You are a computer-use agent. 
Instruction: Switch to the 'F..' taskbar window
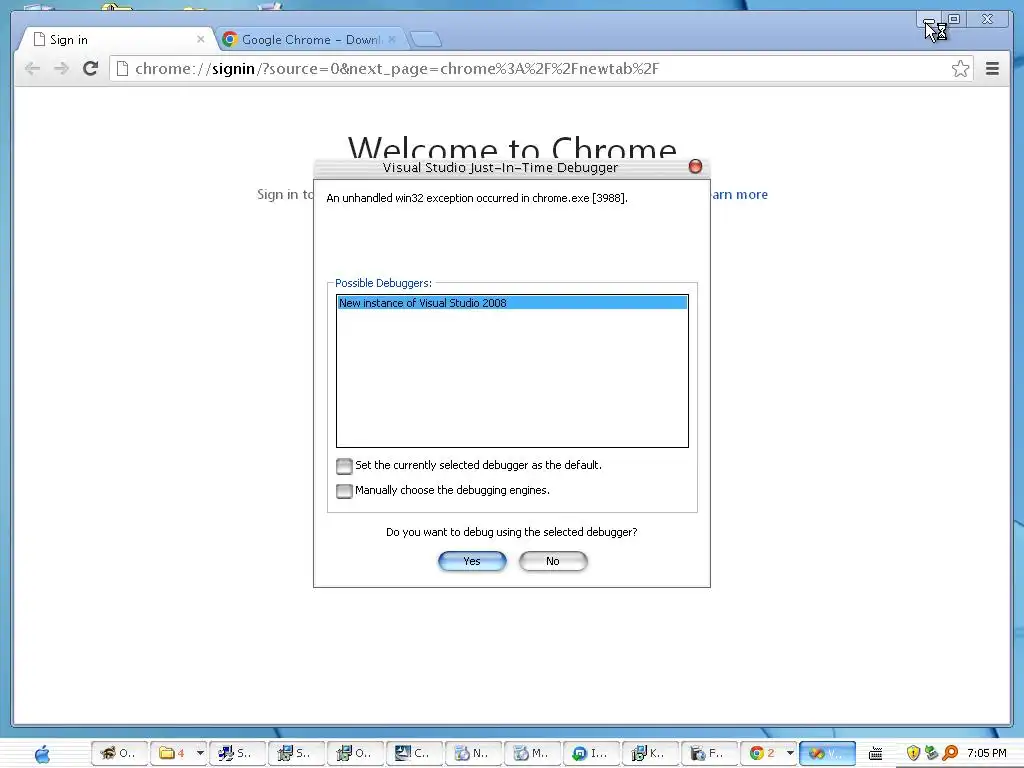709,754
